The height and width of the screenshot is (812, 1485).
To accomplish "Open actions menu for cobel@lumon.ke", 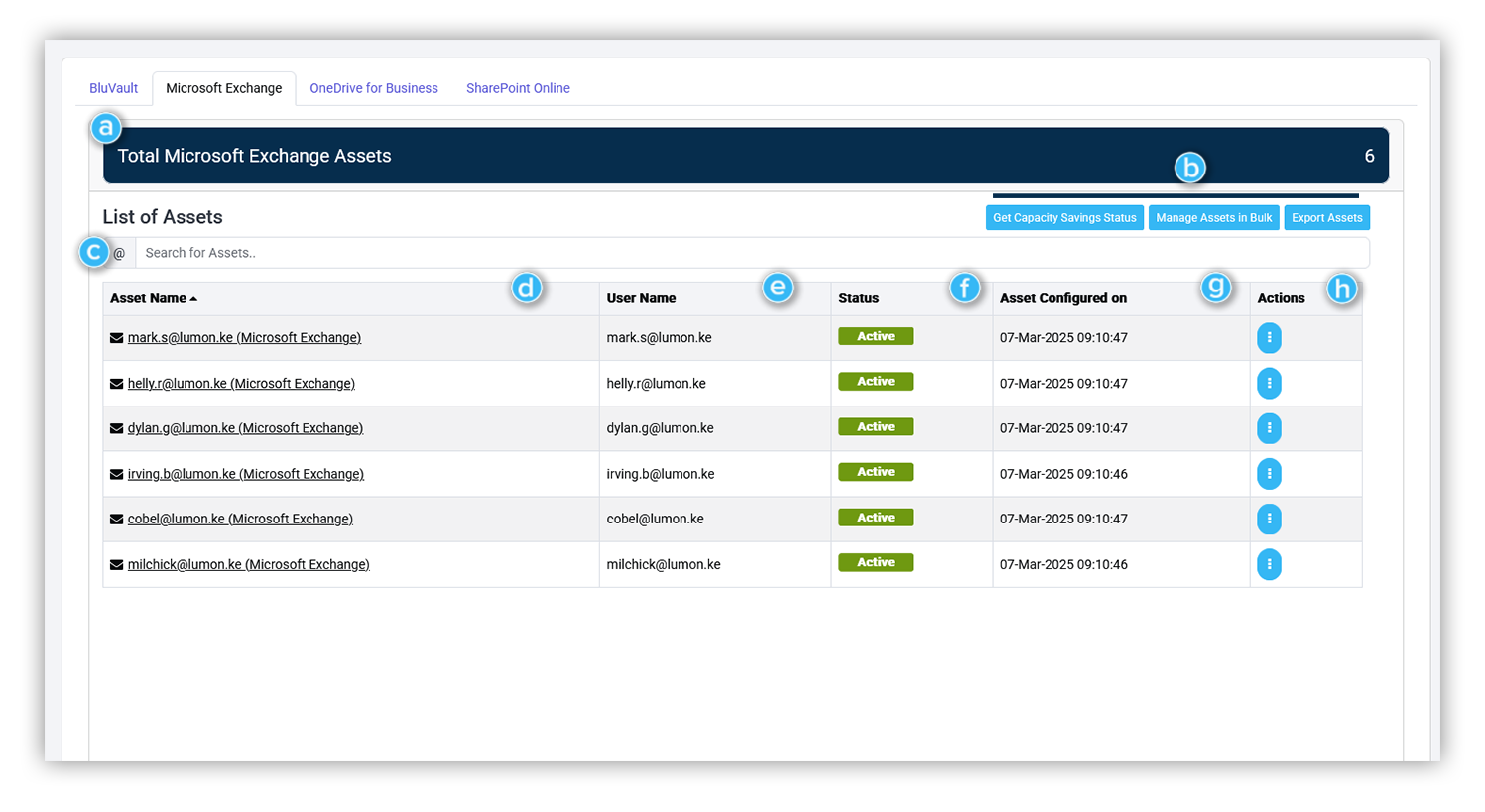I will coord(1269,519).
